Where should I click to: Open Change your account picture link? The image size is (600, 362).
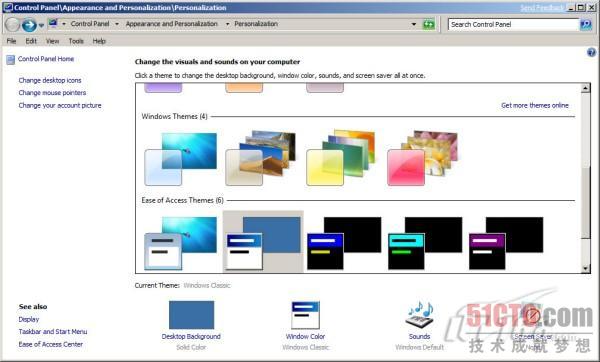click(60, 105)
